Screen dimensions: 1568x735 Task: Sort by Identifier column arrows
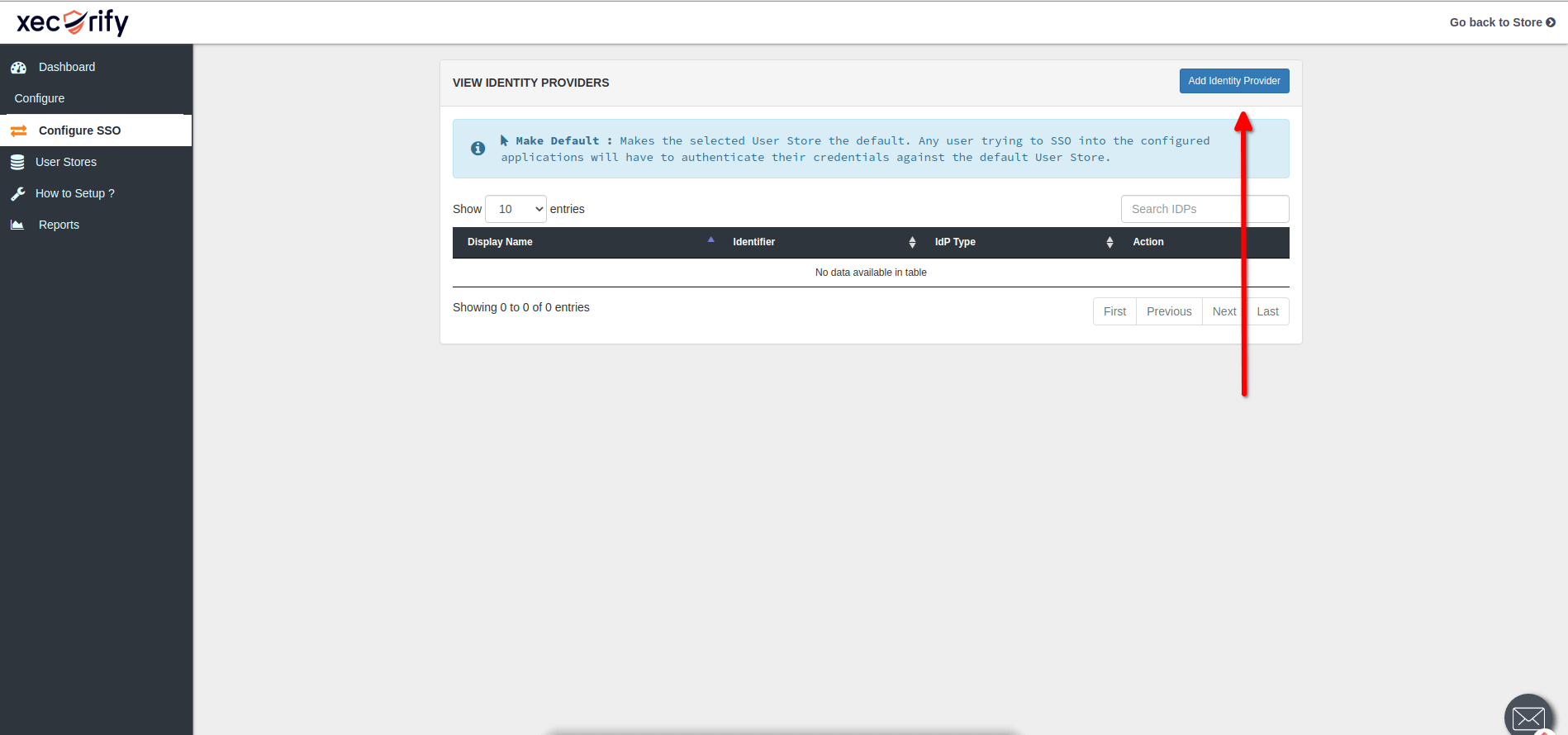pyautogui.click(x=912, y=242)
